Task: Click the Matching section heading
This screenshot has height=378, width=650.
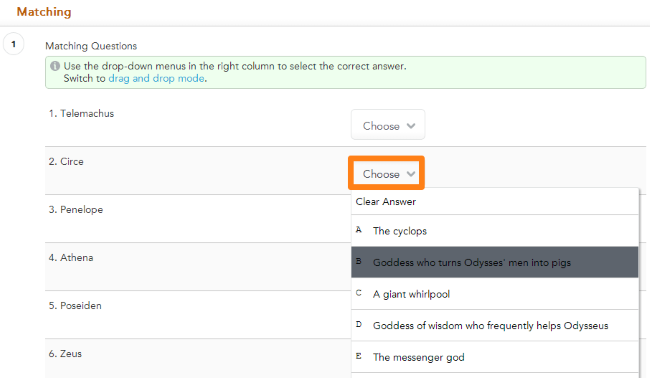Action: 44,12
